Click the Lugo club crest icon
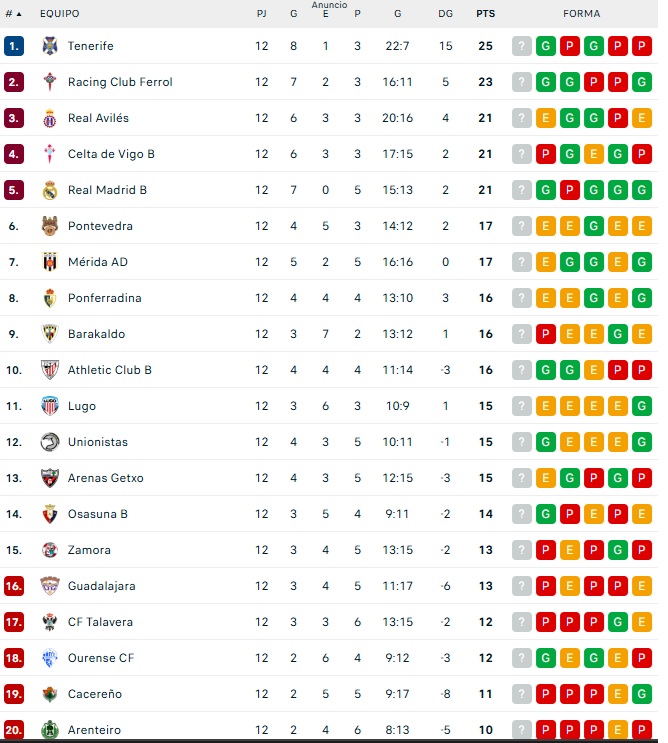Image resolution: width=668 pixels, height=743 pixels. [x=50, y=406]
